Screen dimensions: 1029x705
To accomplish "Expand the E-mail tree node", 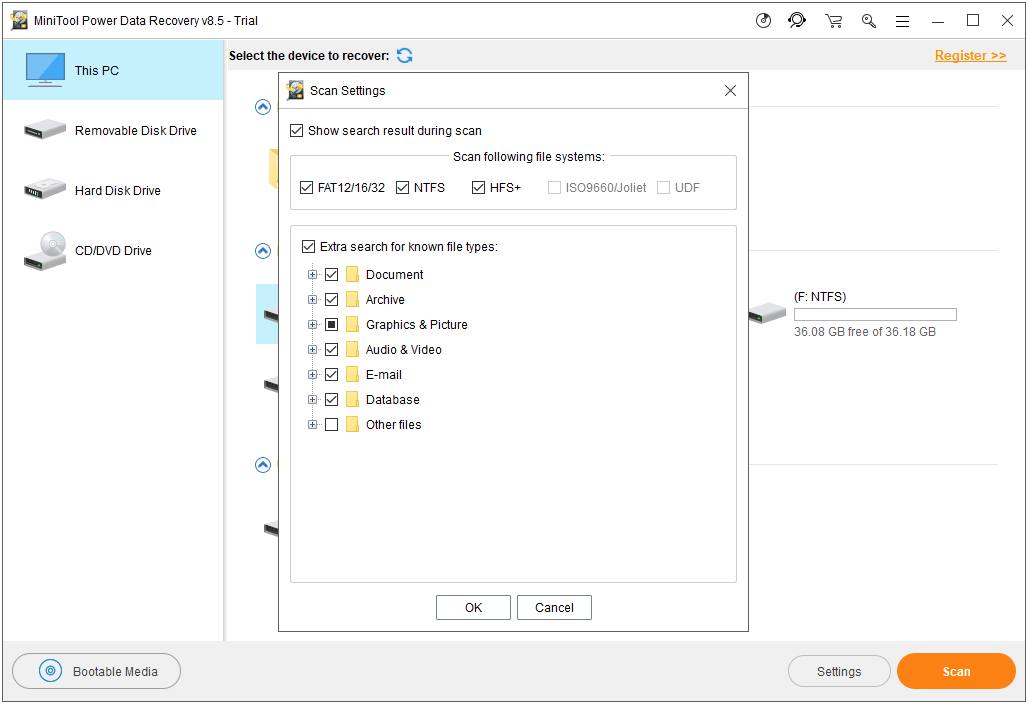I will pyautogui.click(x=312, y=374).
